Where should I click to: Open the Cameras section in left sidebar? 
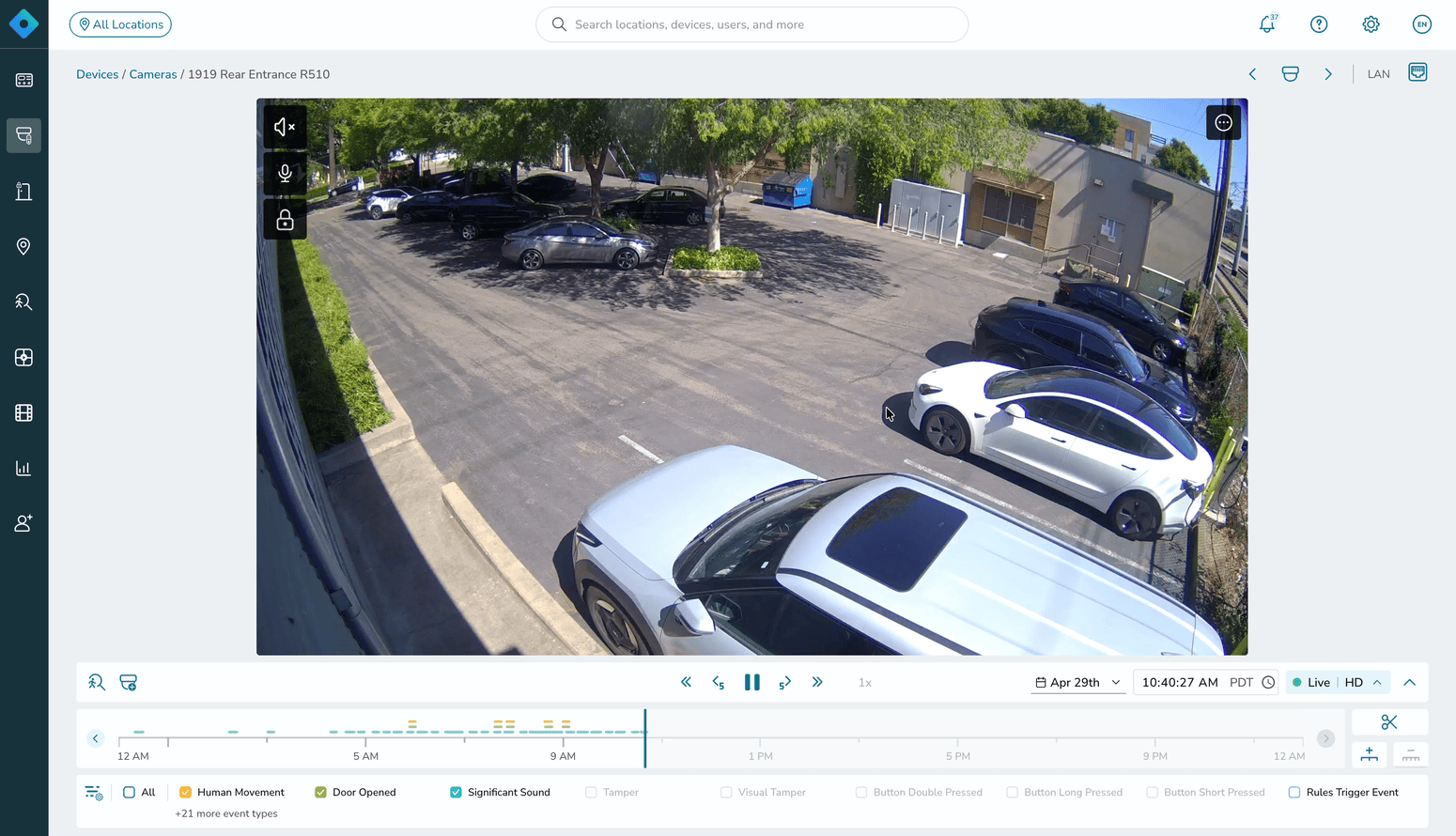point(23,135)
